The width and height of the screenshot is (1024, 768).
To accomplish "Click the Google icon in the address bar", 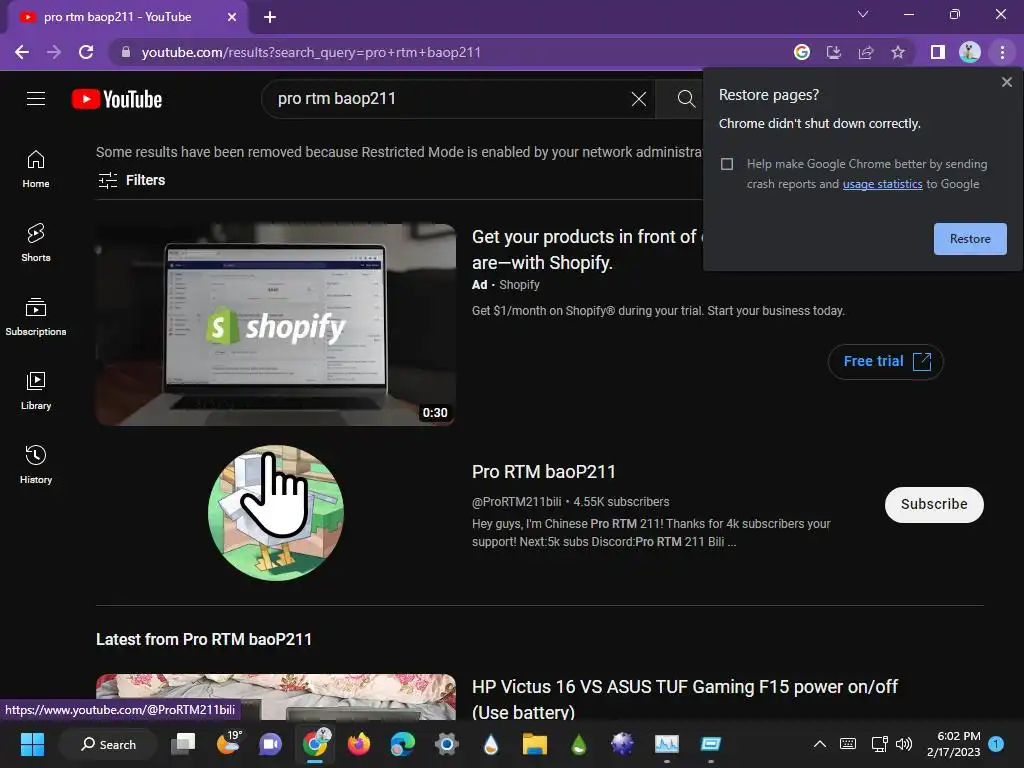I will (802, 52).
